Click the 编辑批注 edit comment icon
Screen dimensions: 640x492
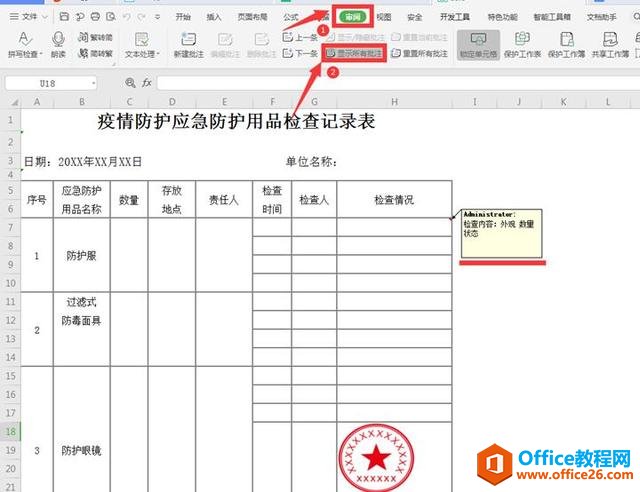225,39
